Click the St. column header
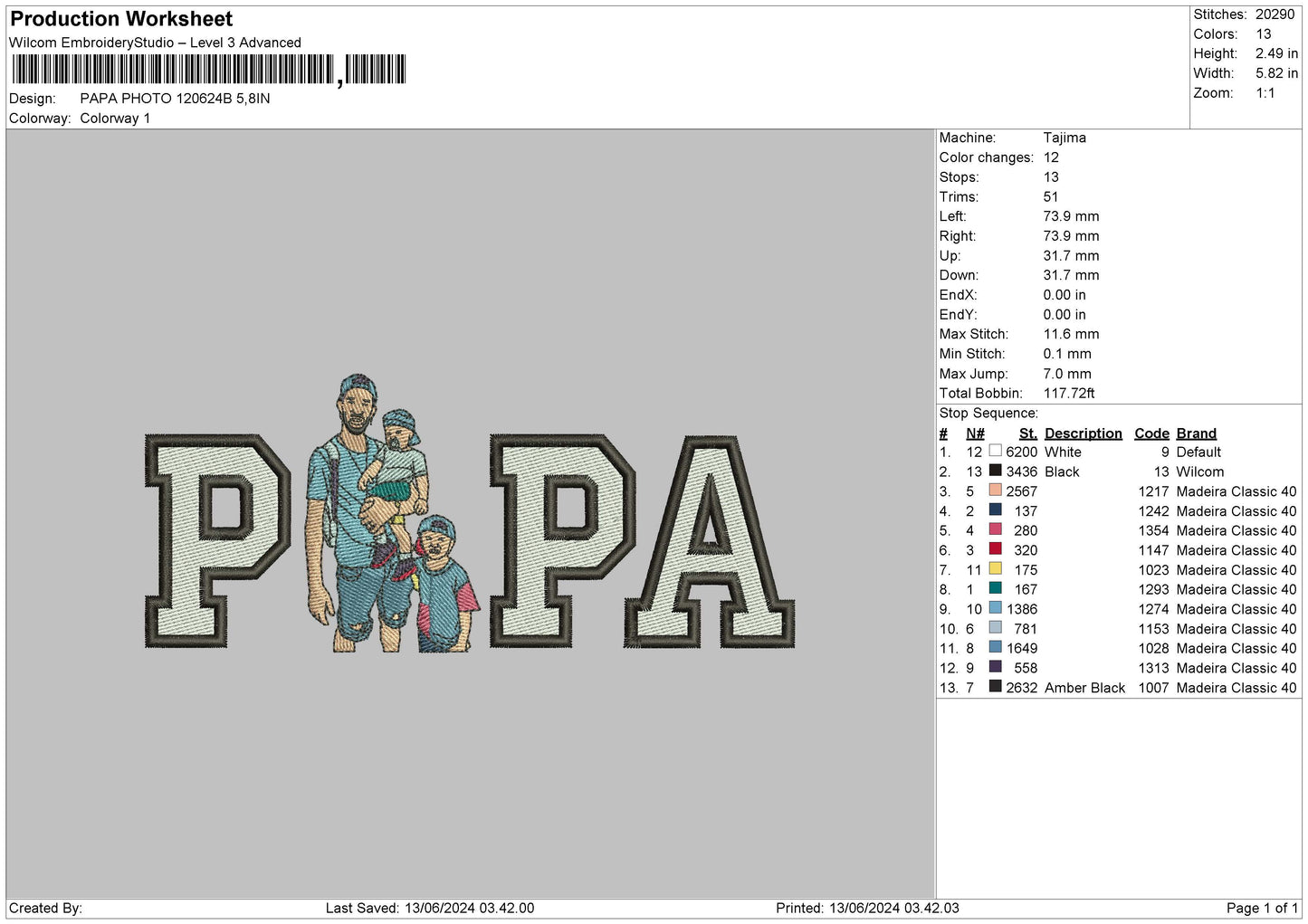1308x924 pixels. [x=1028, y=433]
